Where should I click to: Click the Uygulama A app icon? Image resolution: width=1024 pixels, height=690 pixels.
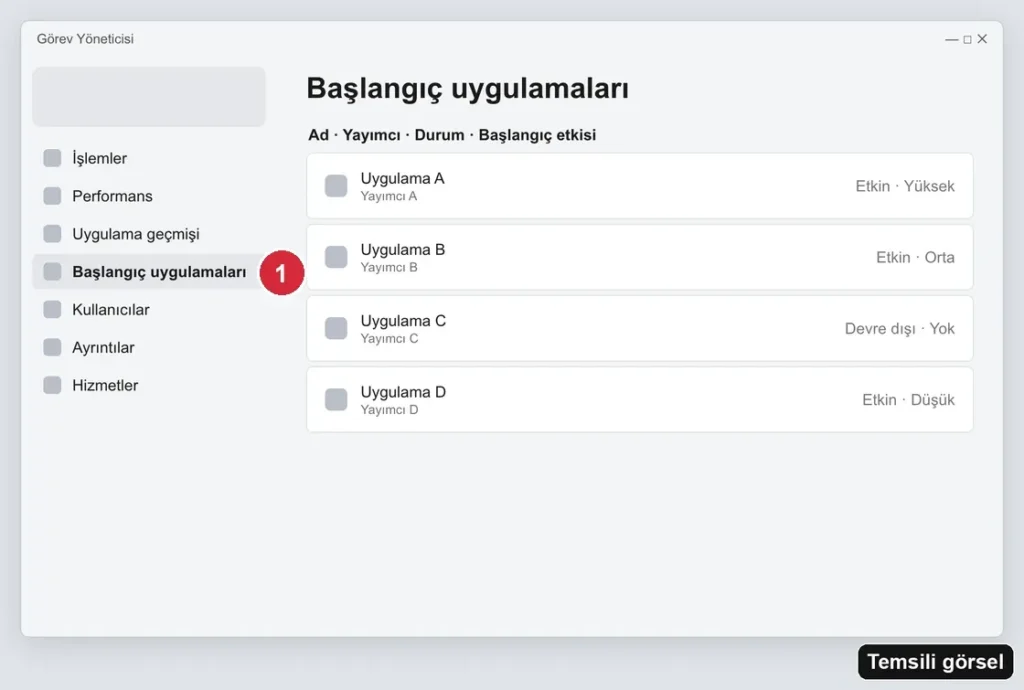point(336,186)
